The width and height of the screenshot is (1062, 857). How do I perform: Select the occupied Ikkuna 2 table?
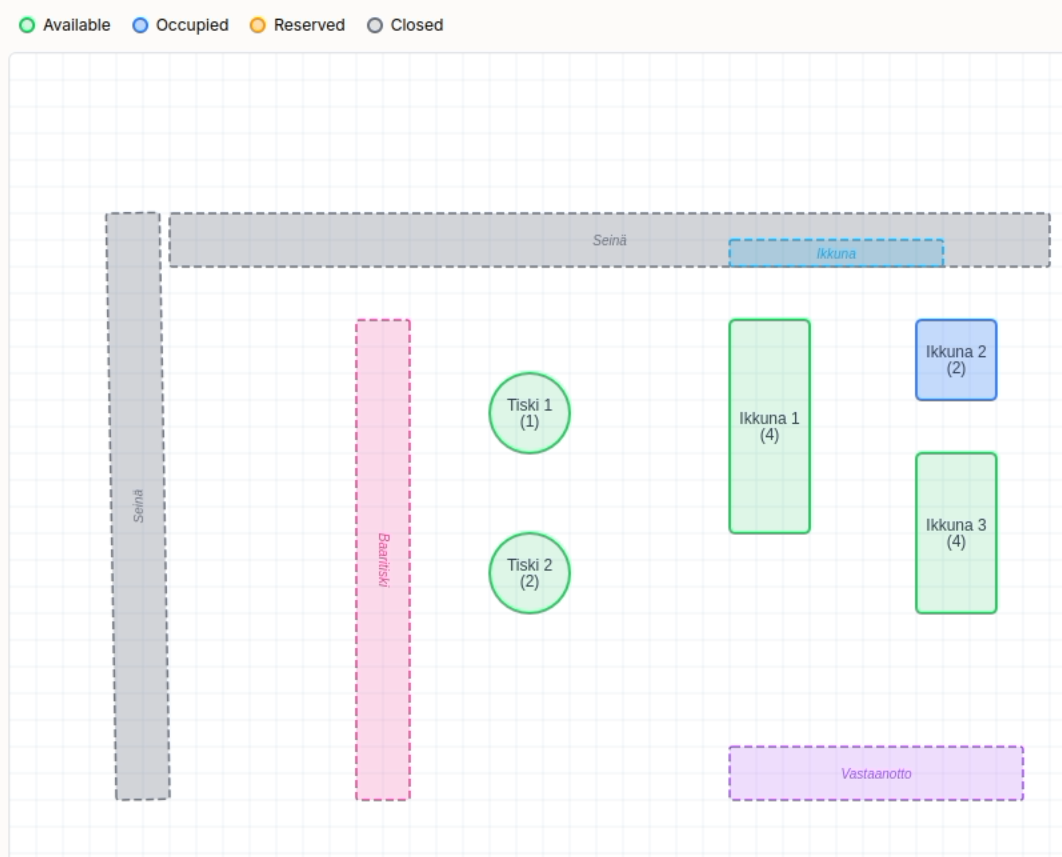(x=956, y=360)
